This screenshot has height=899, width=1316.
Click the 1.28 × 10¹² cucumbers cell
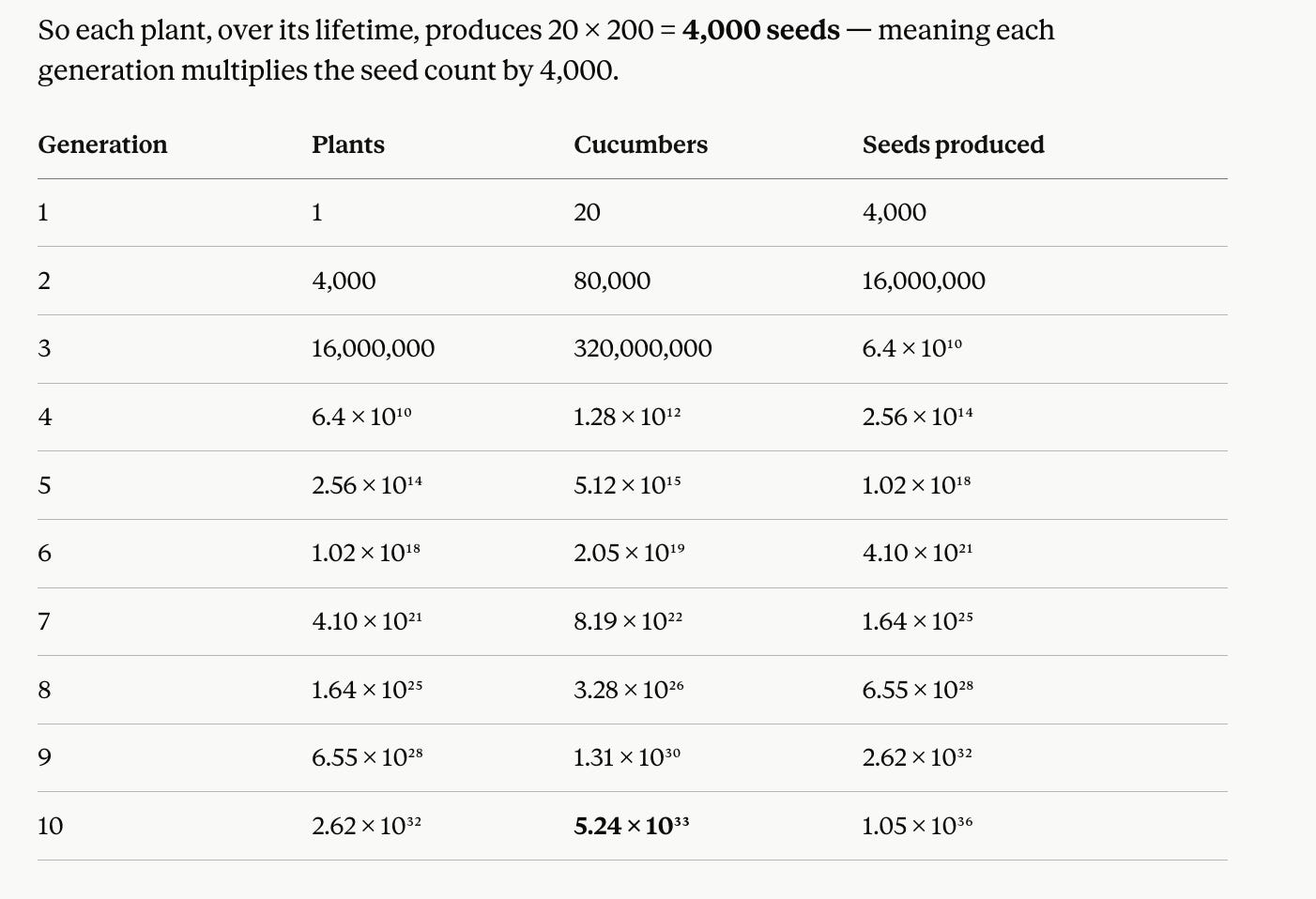tap(627, 417)
